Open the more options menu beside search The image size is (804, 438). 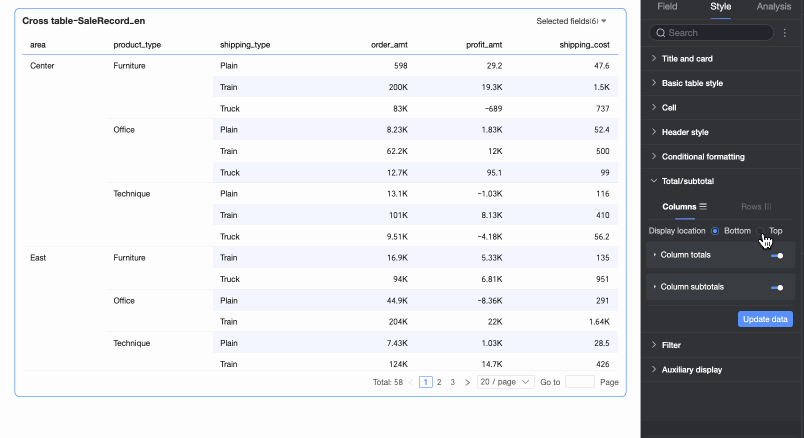click(784, 33)
